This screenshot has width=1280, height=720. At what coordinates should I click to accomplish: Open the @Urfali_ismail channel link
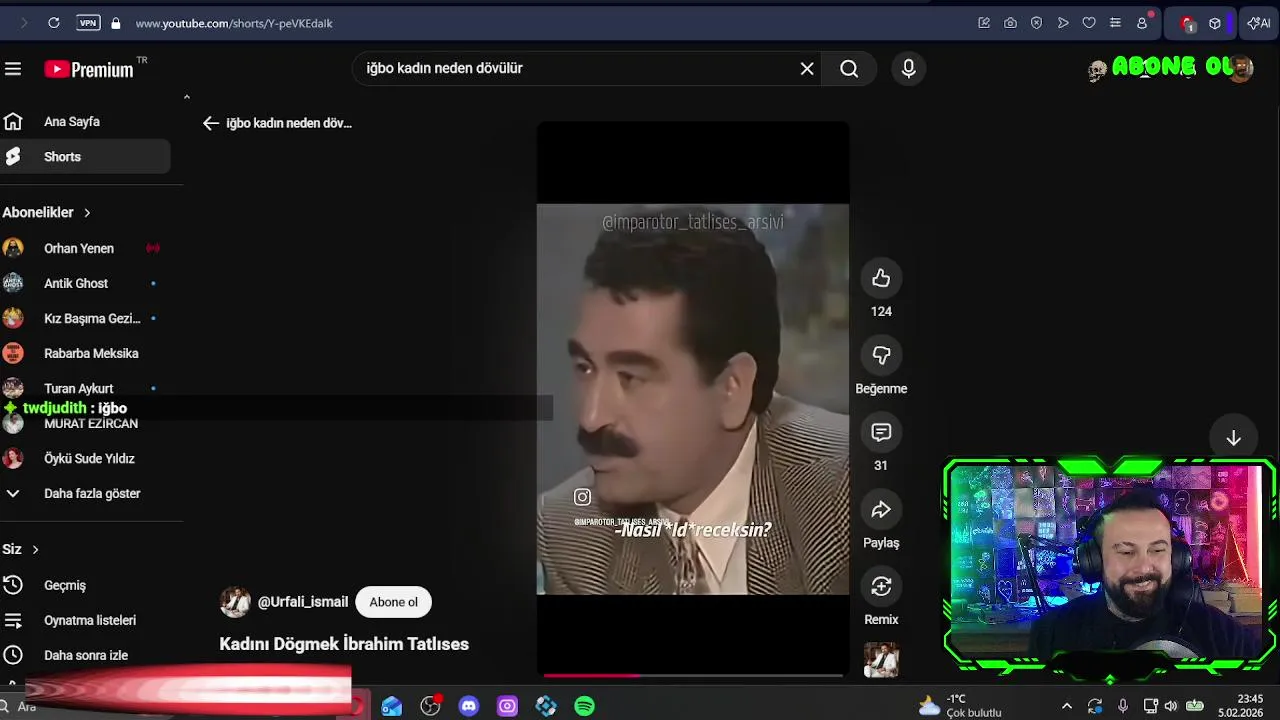[303, 602]
